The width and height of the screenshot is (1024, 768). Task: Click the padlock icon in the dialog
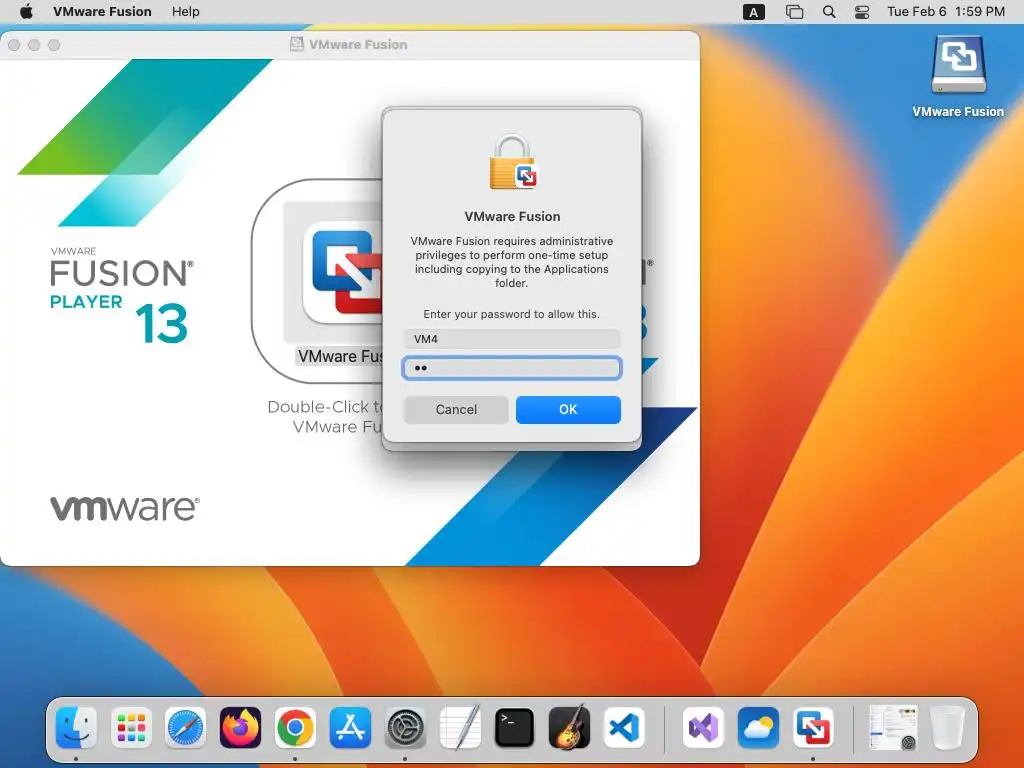click(x=513, y=162)
